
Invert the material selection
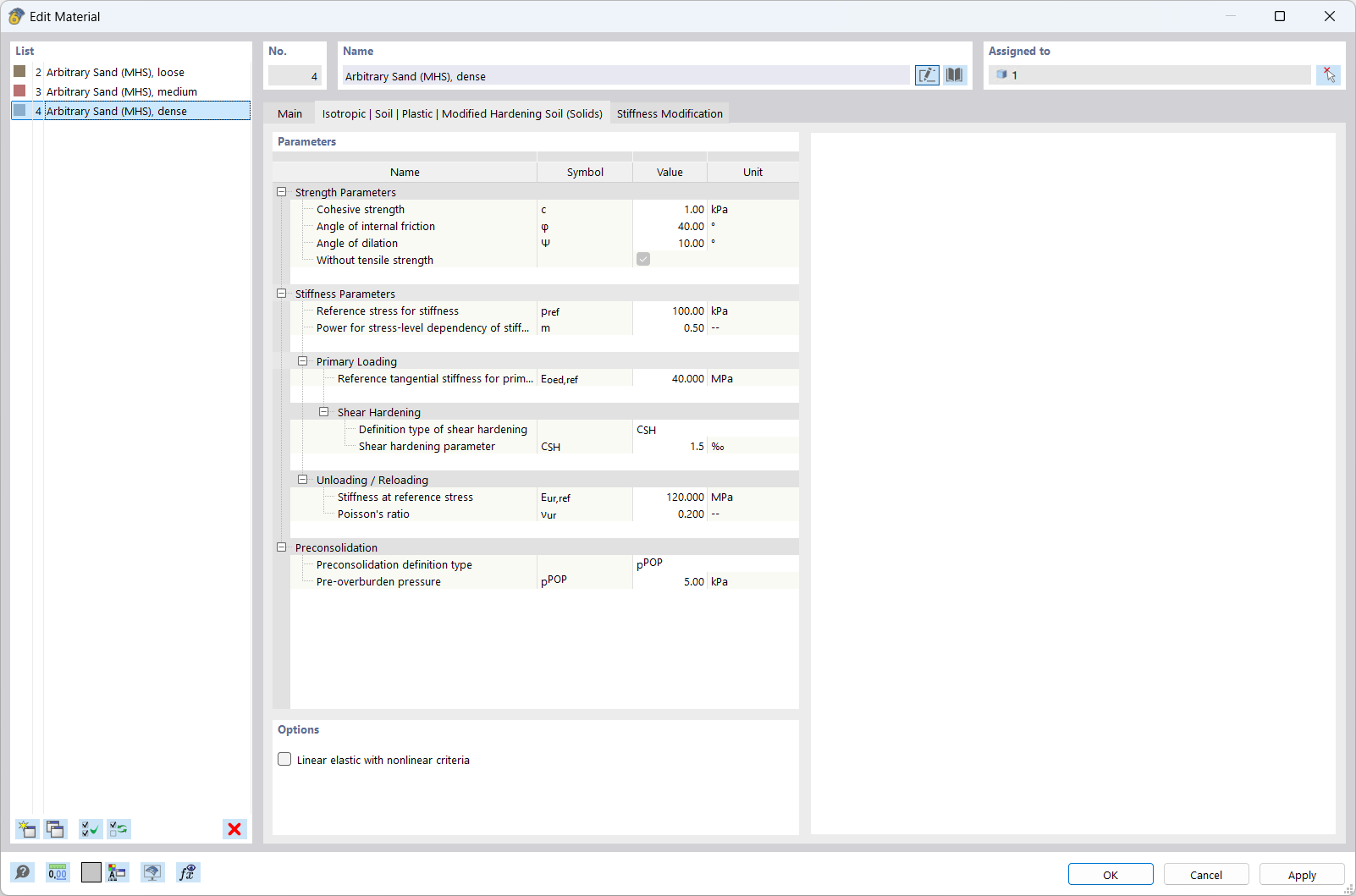click(x=119, y=829)
